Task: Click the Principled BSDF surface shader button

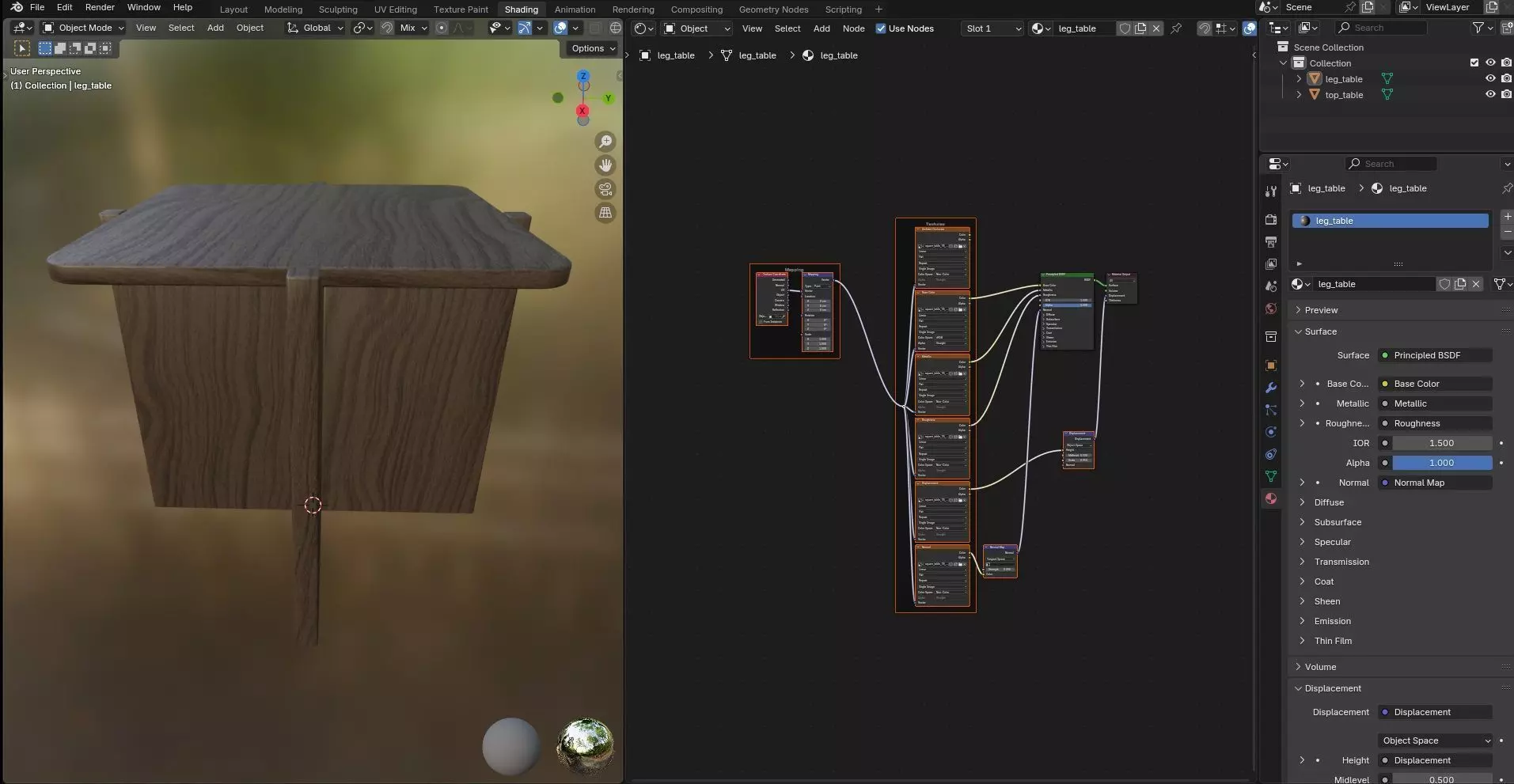Action: [x=1434, y=355]
